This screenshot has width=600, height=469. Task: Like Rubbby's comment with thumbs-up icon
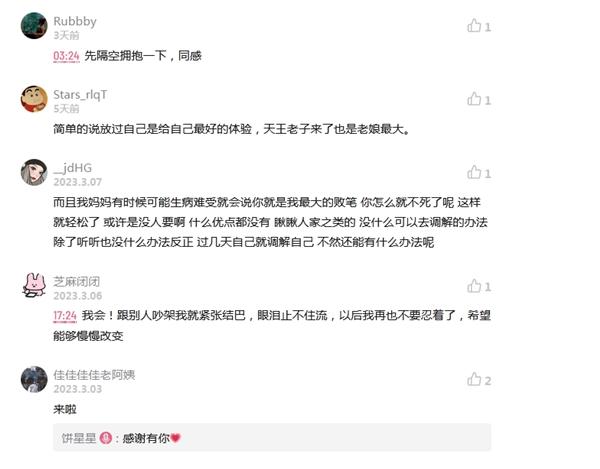pos(474,26)
